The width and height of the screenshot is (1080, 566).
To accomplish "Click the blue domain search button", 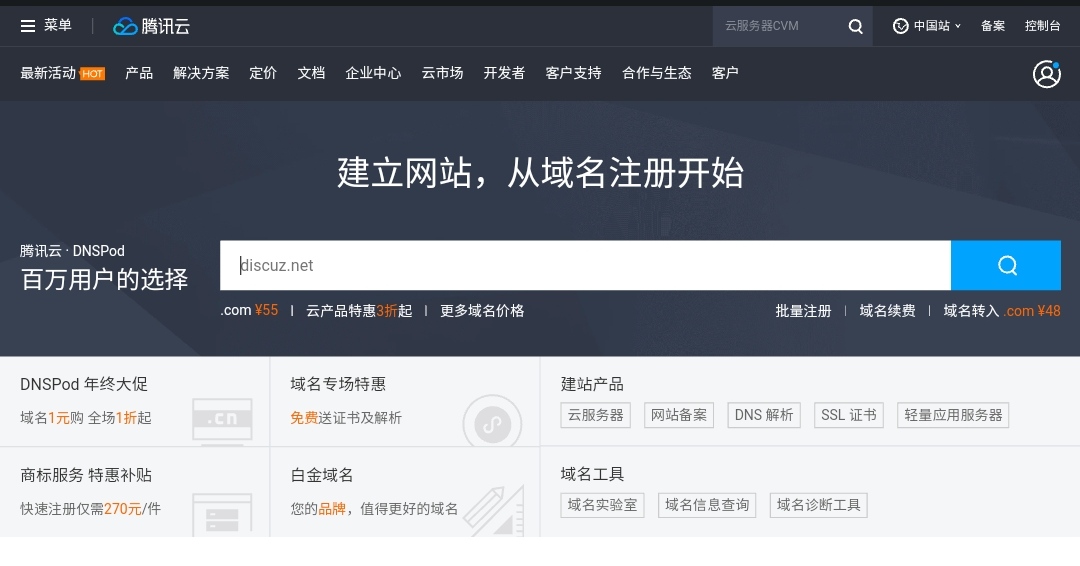I will click(x=1006, y=265).
